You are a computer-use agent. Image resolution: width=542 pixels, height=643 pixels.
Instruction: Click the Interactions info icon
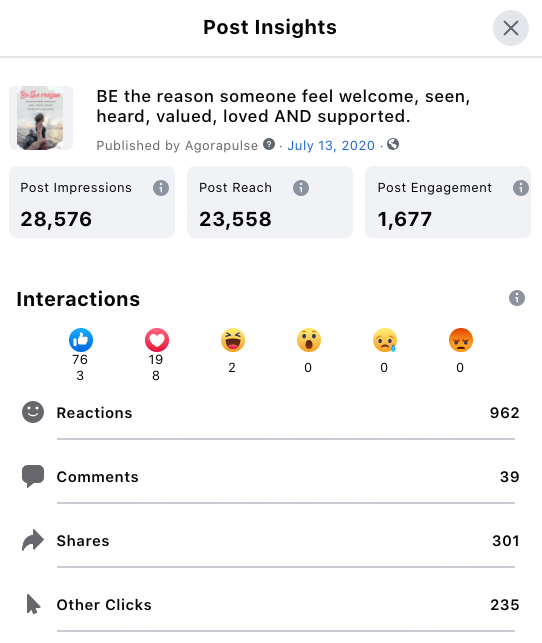pos(517,298)
